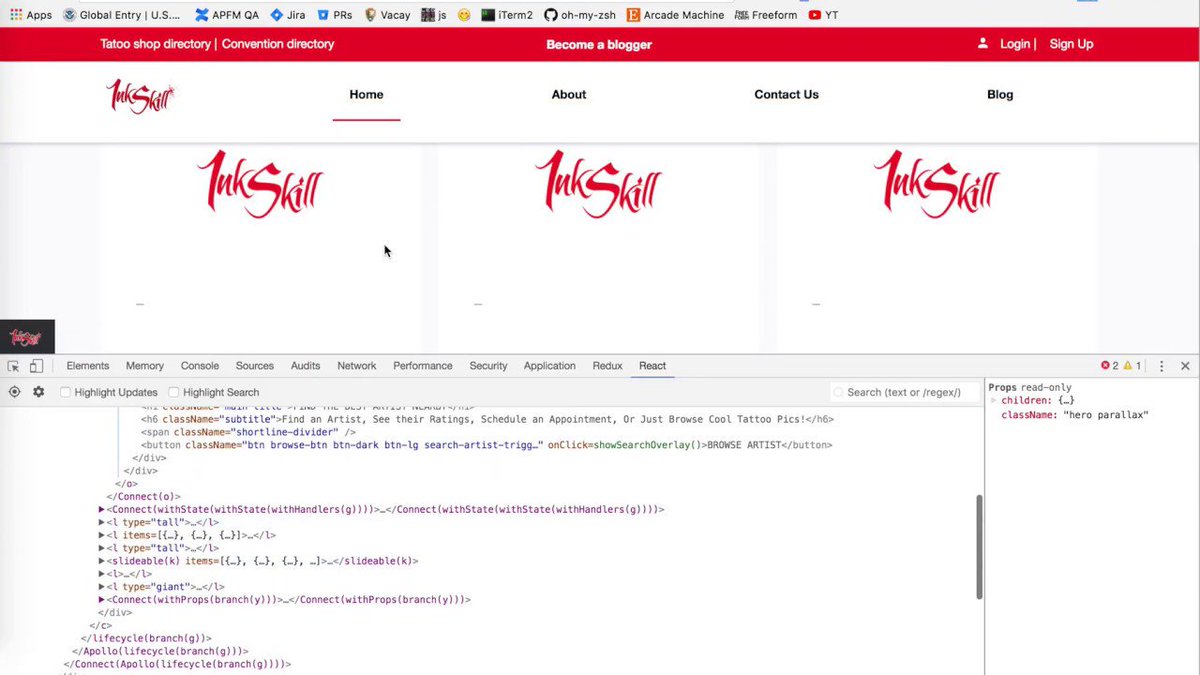This screenshot has height=675, width=1200.
Task: Enable the Highlight Search checkbox
Action: point(174,392)
